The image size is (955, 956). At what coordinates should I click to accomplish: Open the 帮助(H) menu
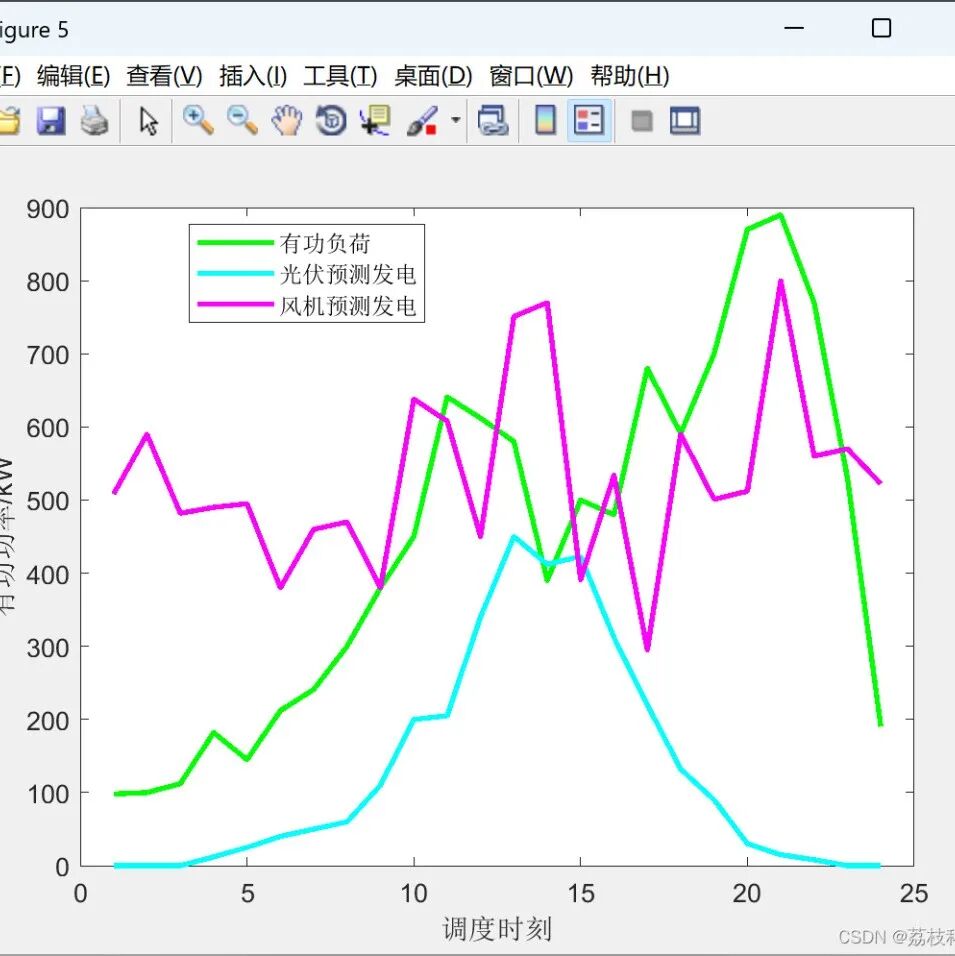point(629,76)
